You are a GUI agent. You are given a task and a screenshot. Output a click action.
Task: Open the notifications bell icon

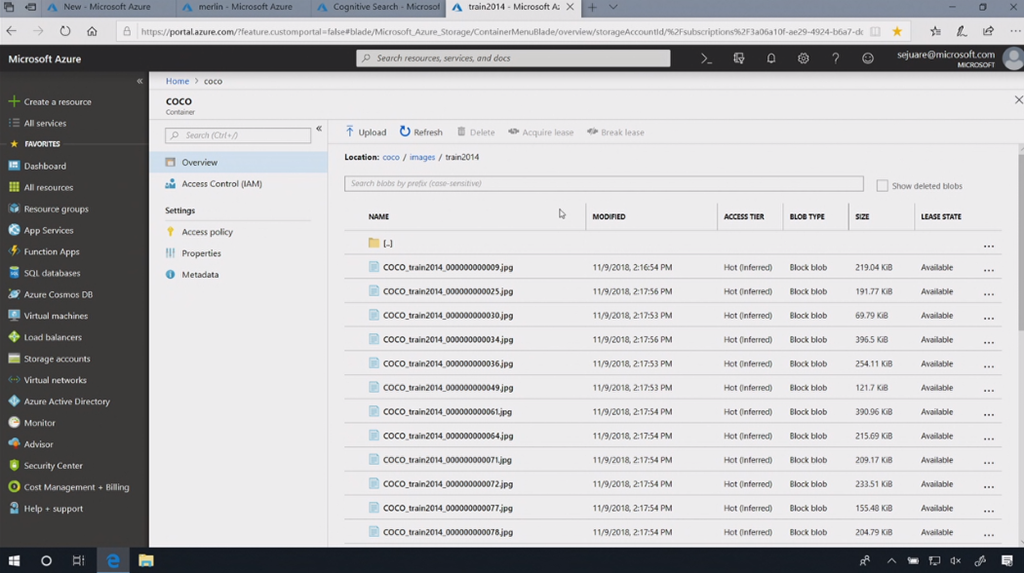tap(771, 59)
